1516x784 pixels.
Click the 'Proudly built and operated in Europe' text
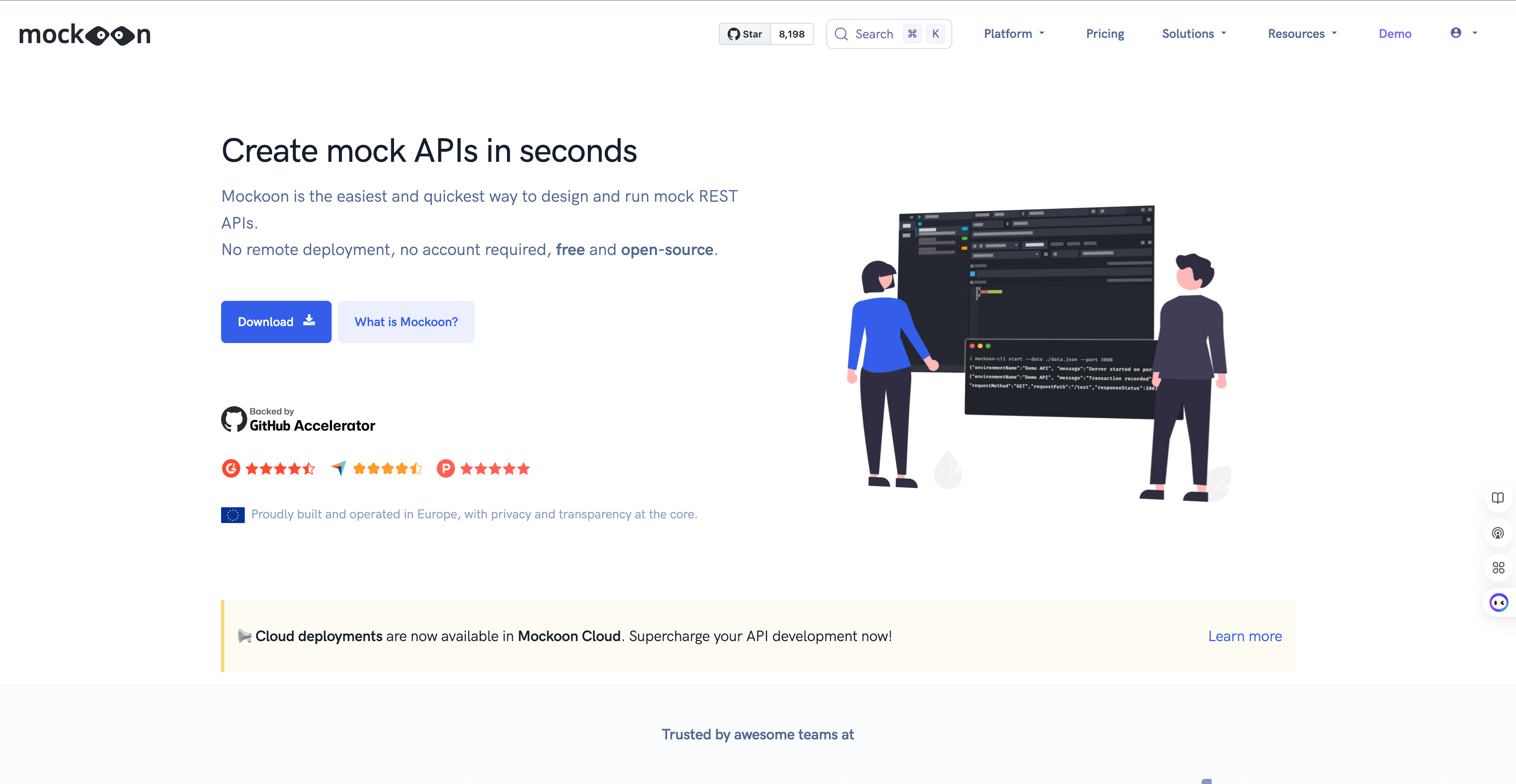474,514
